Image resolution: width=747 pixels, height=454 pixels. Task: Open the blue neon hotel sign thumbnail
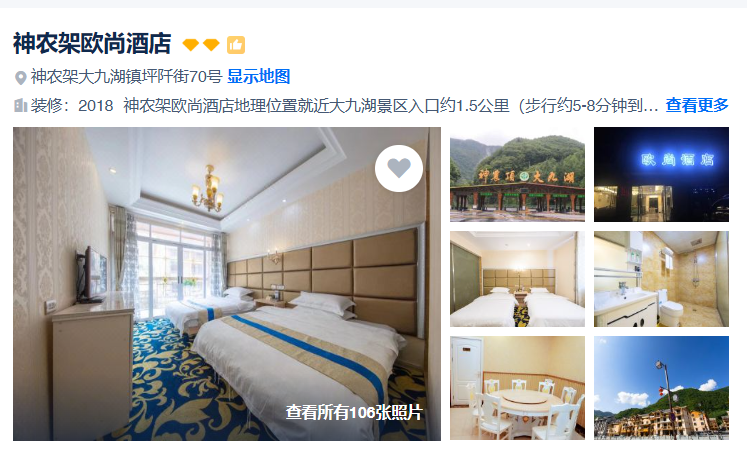click(661, 174)
